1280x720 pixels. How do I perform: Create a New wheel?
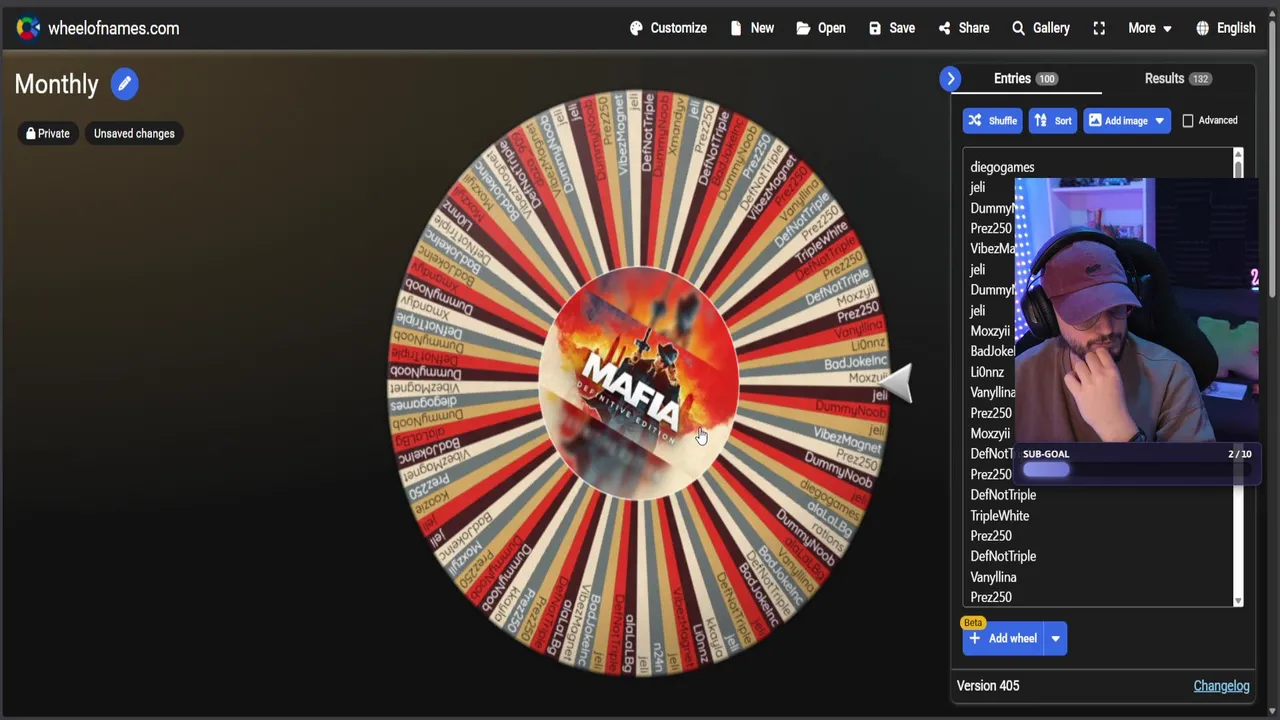(752, 28)
